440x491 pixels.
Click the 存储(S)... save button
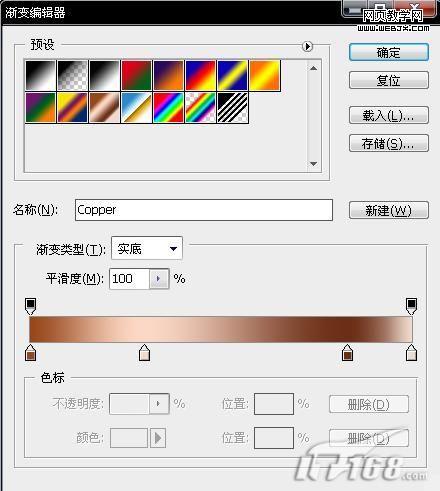(389, 143)
